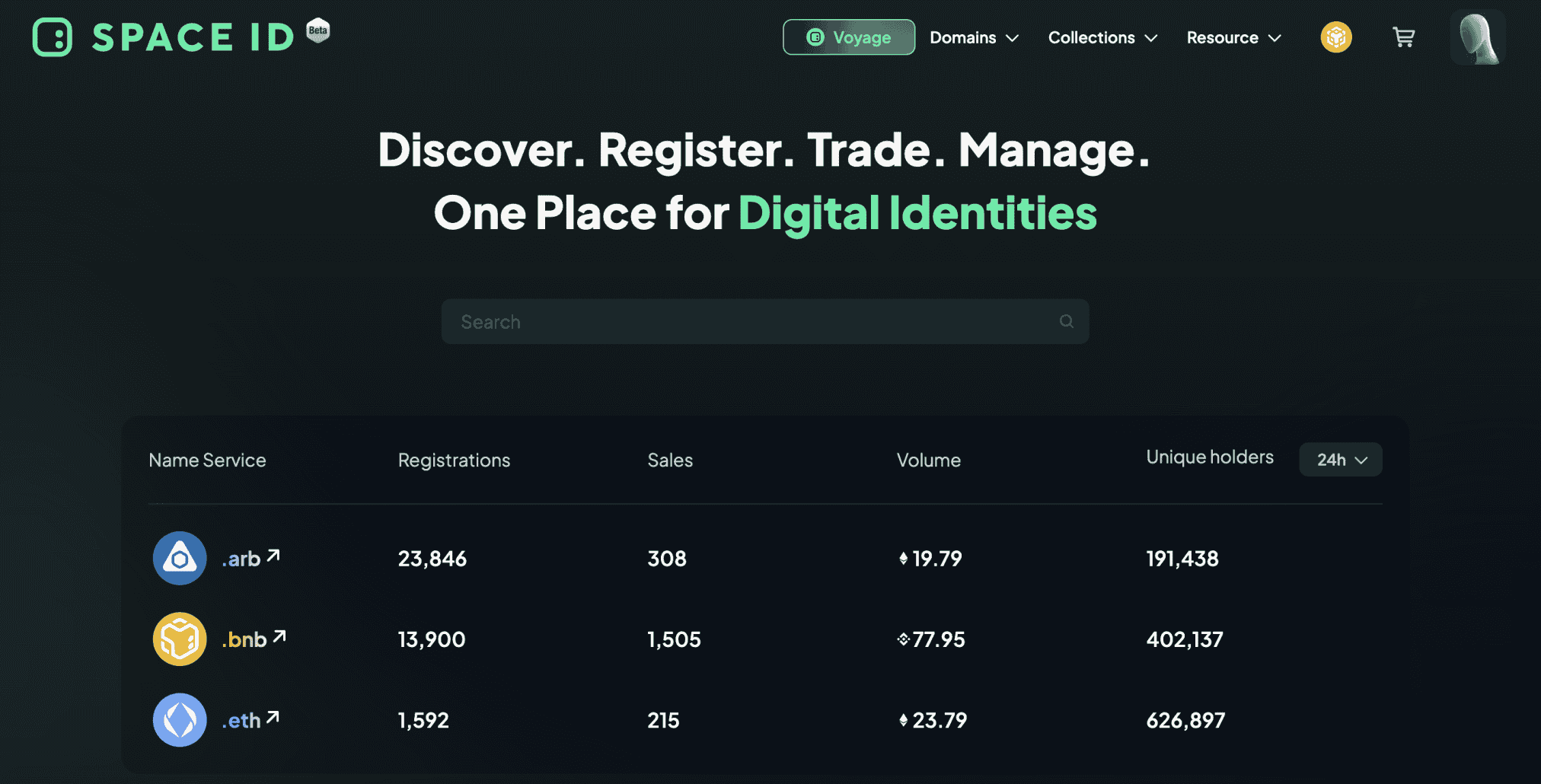Open the .bnb name service link
Viewport: 1541px width, 784px height.
click(x=254, y=639)
